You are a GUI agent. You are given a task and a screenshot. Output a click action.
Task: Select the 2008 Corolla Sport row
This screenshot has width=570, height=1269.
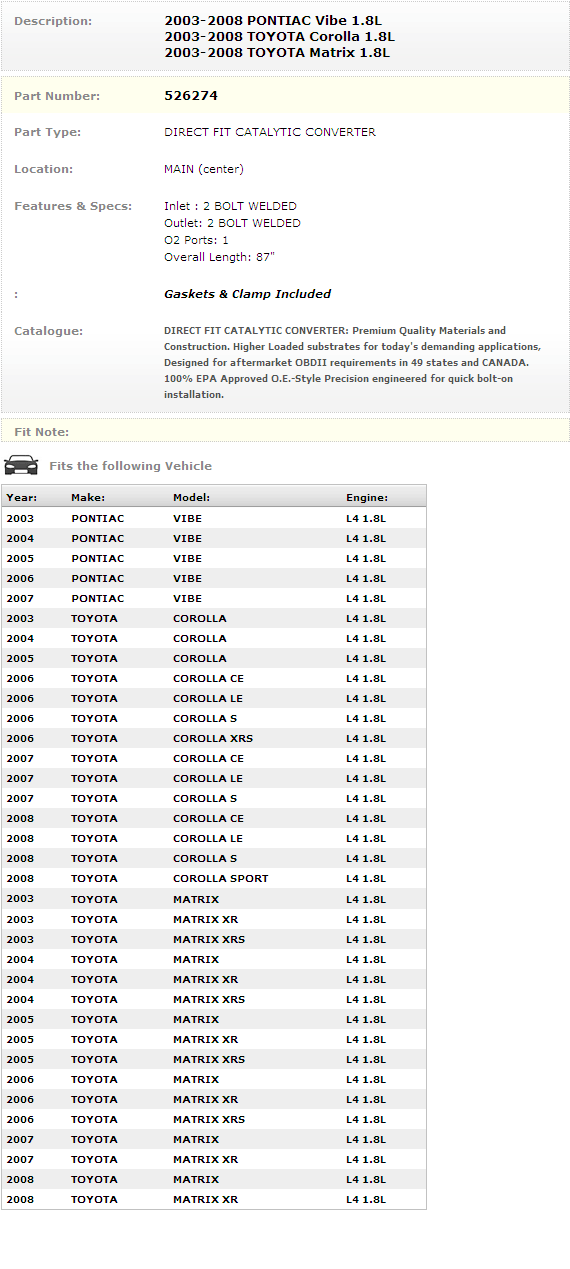(x=214, y=879)
